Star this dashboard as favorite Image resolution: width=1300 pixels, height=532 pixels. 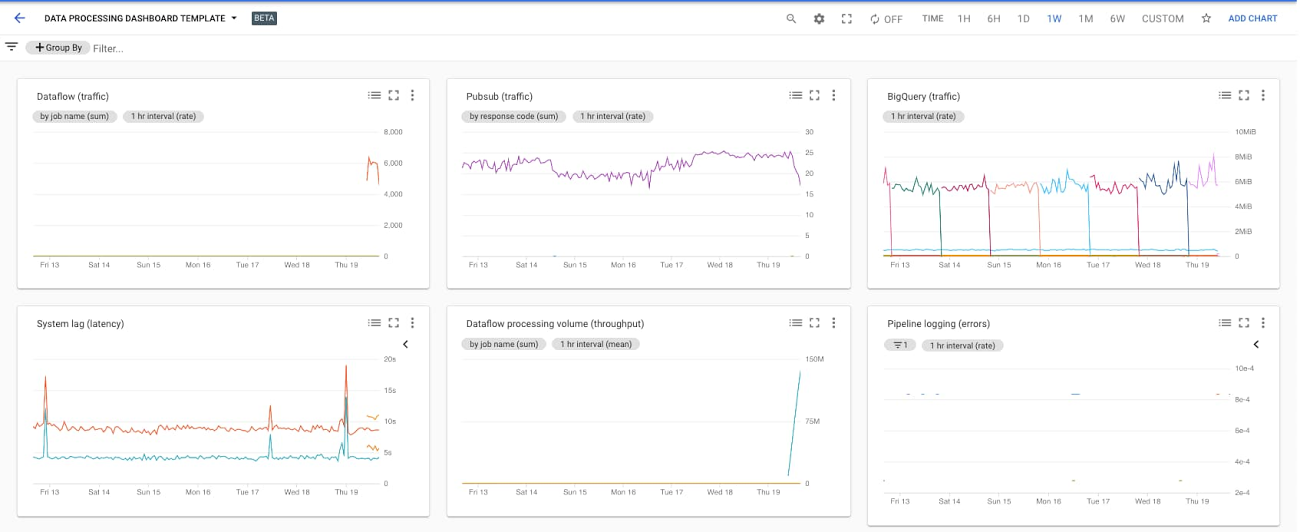pos(1206,18)
